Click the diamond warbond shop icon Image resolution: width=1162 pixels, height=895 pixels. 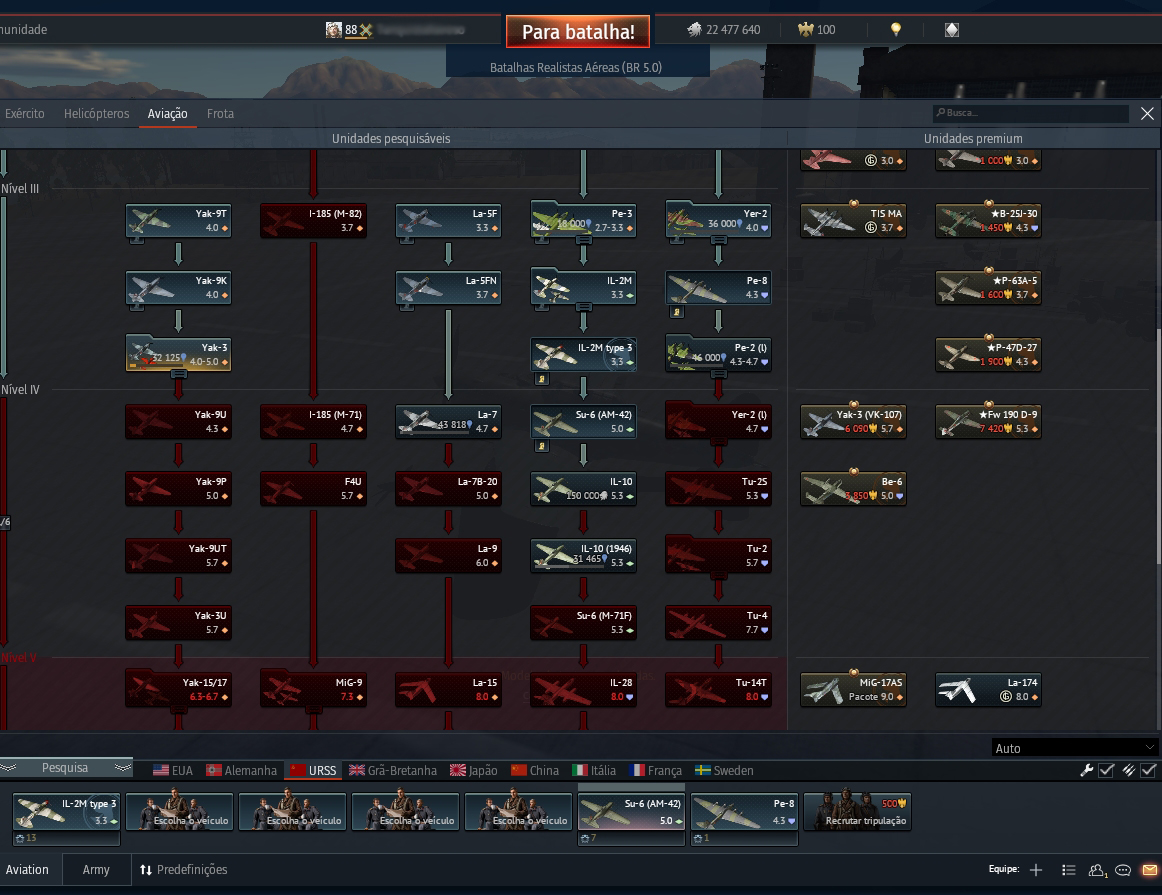[952, 30]
